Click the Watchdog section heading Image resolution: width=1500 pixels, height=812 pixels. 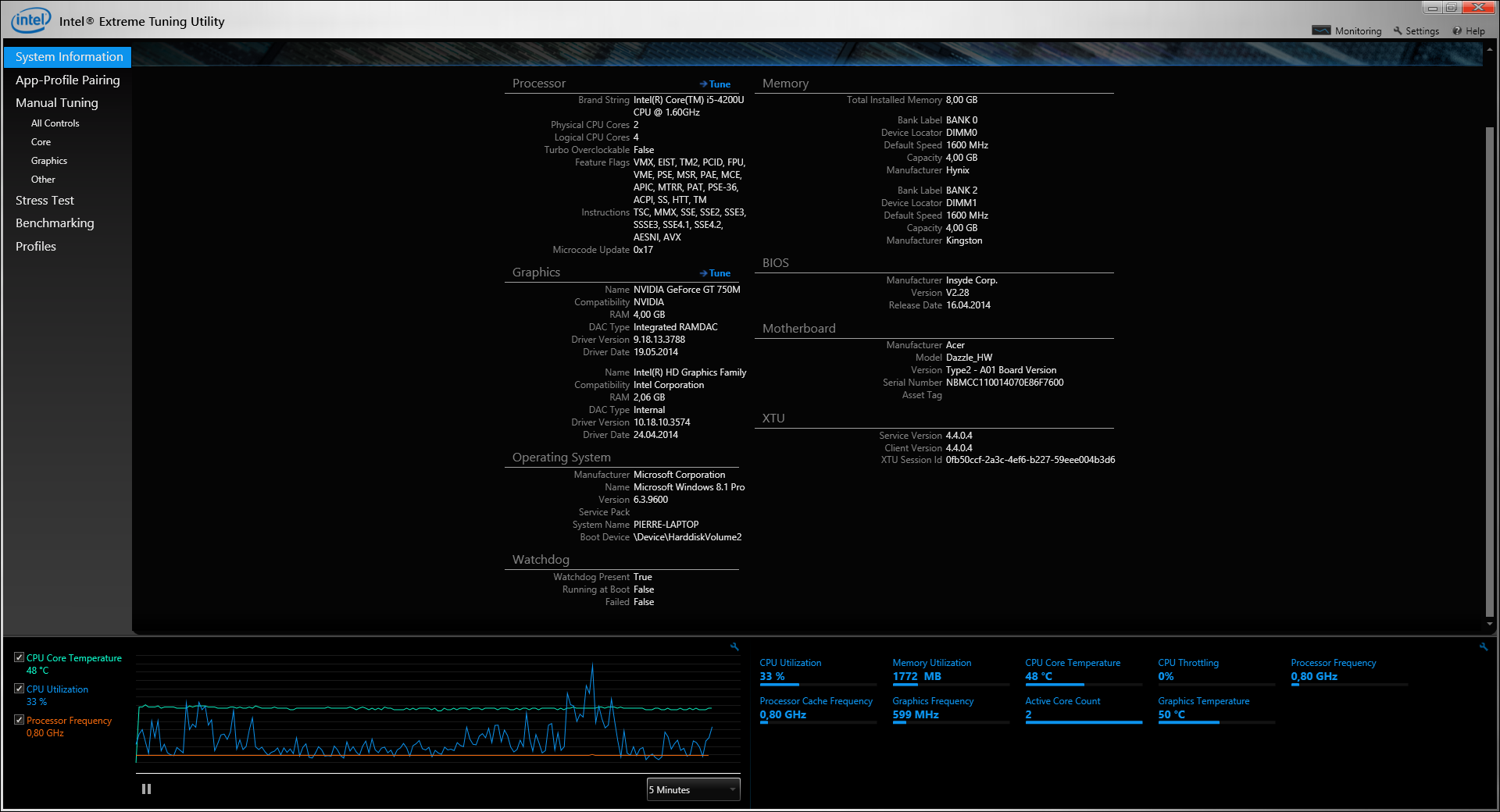[541, 560]
